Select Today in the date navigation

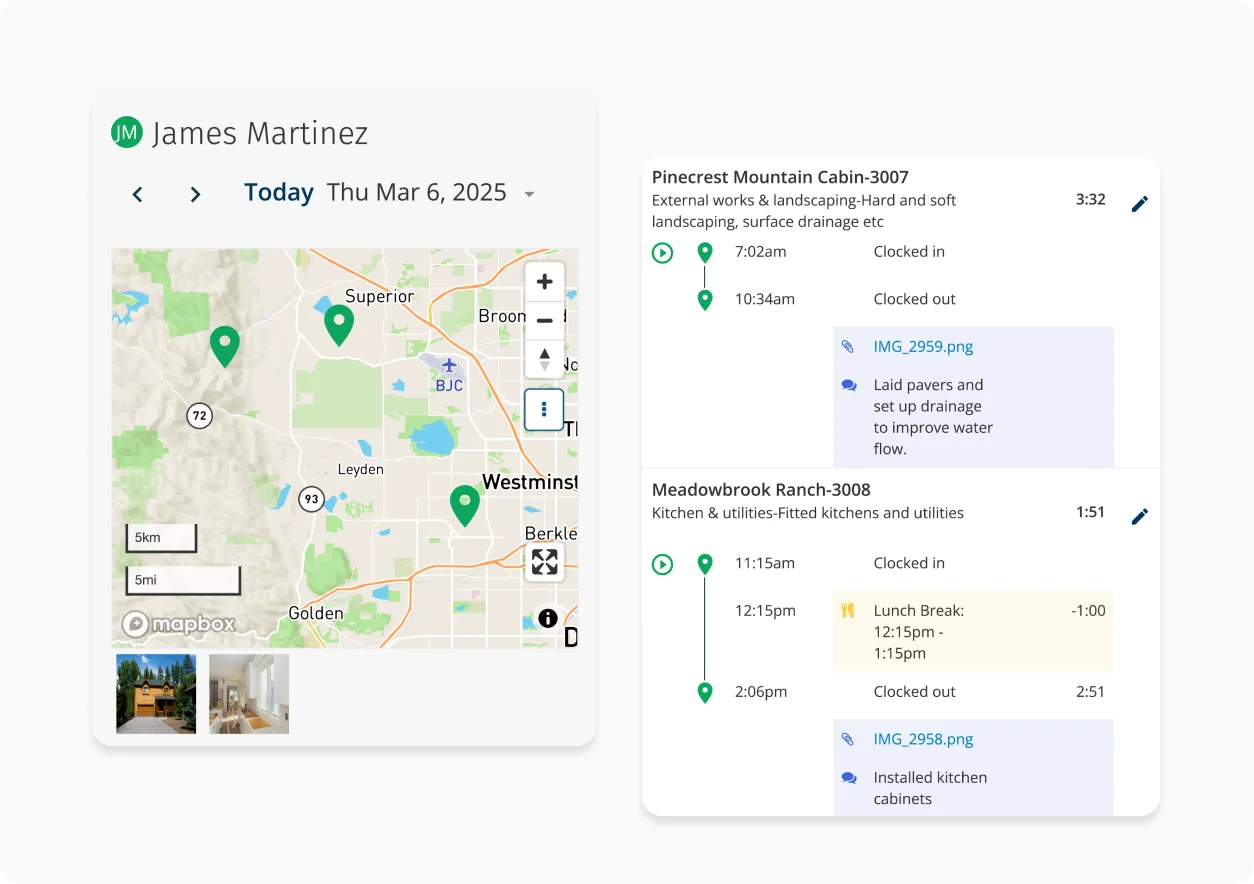278,192
